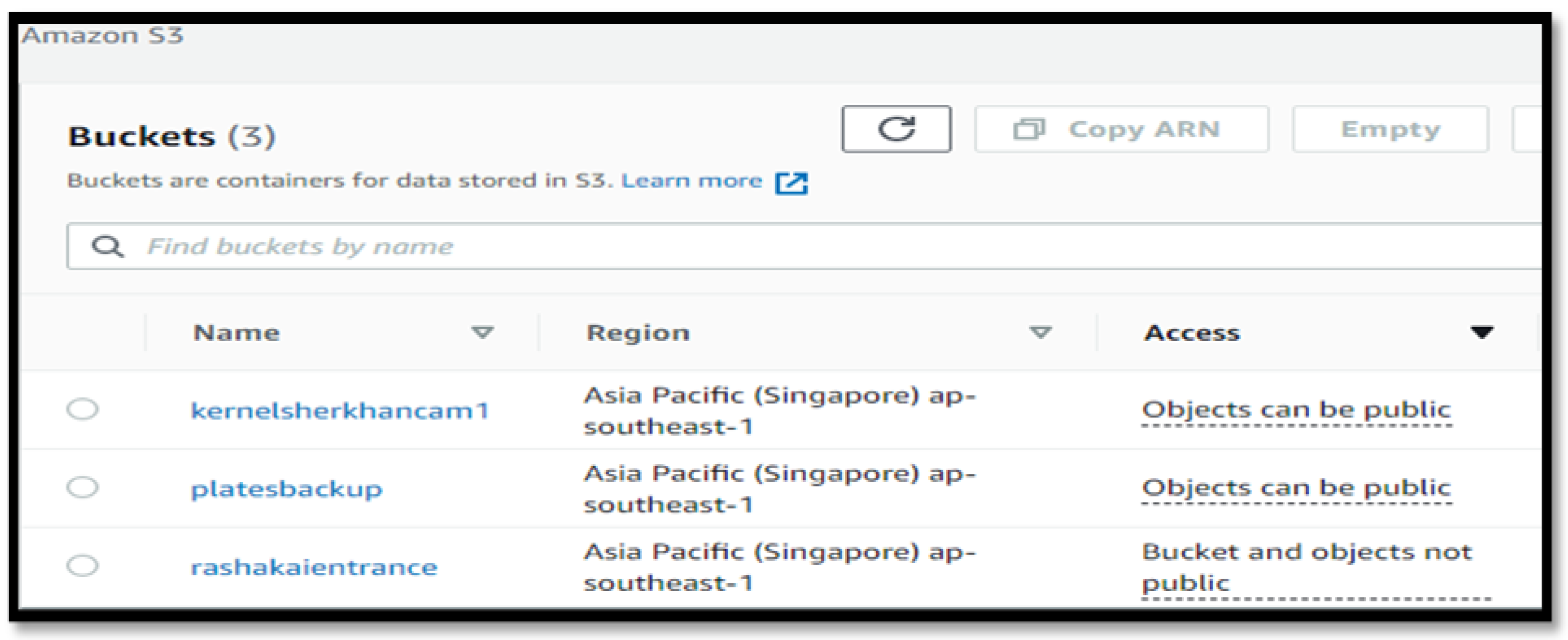Sort by Access column arrow
1568x640 pixels.
(x=1481, y=332)
